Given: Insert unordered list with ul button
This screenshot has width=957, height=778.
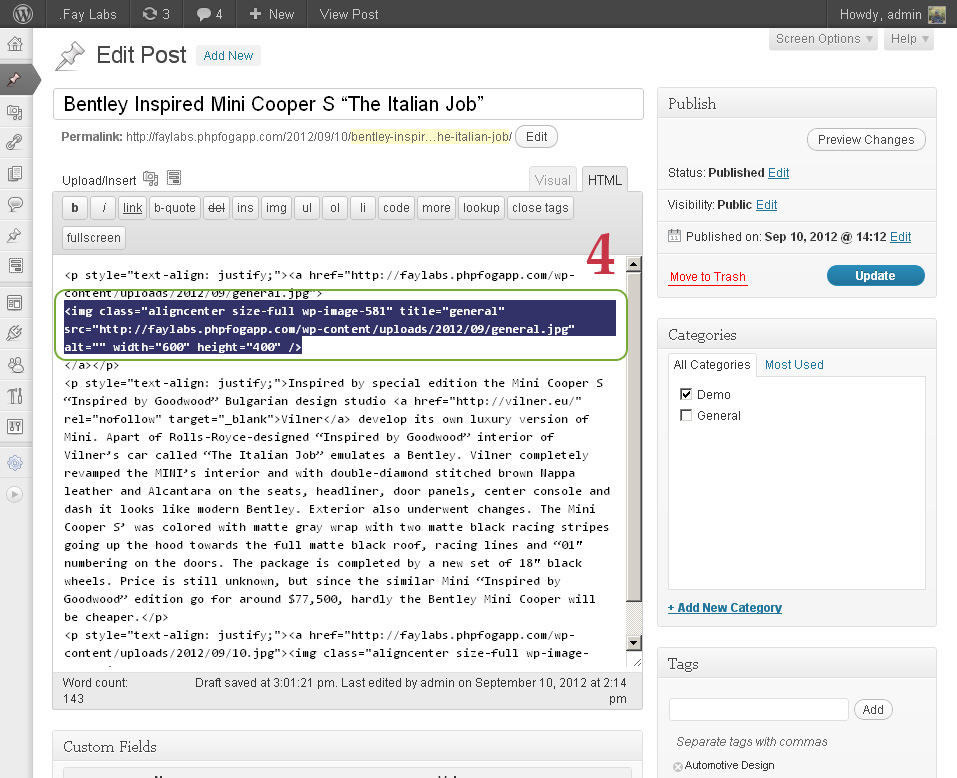Looking at the screenshot, I should pyautogui.click(x=307, y=208).
